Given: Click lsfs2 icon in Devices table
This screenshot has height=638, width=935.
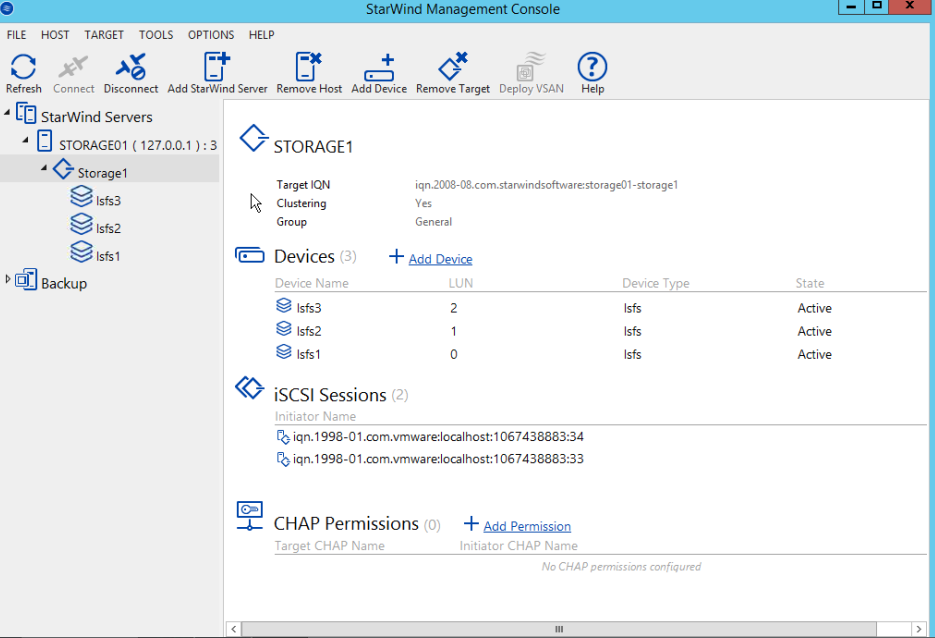Looking at the screenshot, I should coord(284,329).
